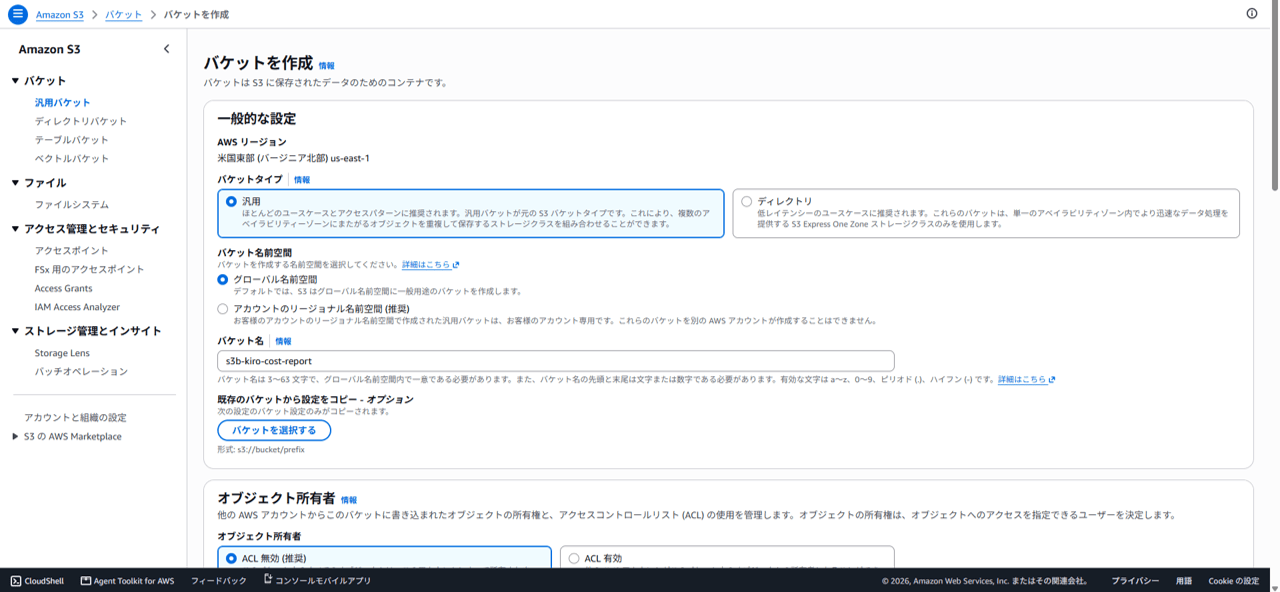Choose グローバル名前空間 radio option

tap(223, 280)
